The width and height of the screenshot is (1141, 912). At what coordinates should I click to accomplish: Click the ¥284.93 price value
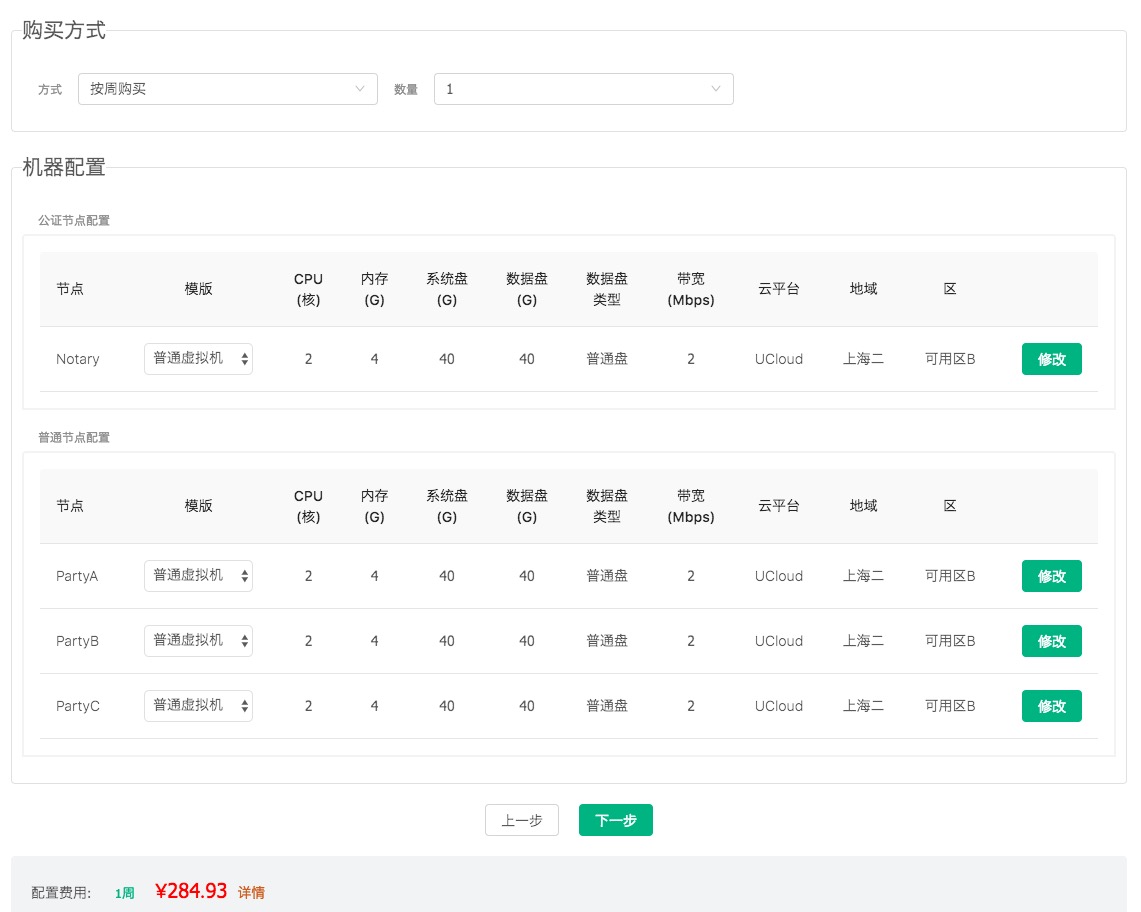[x=191, y=891]
